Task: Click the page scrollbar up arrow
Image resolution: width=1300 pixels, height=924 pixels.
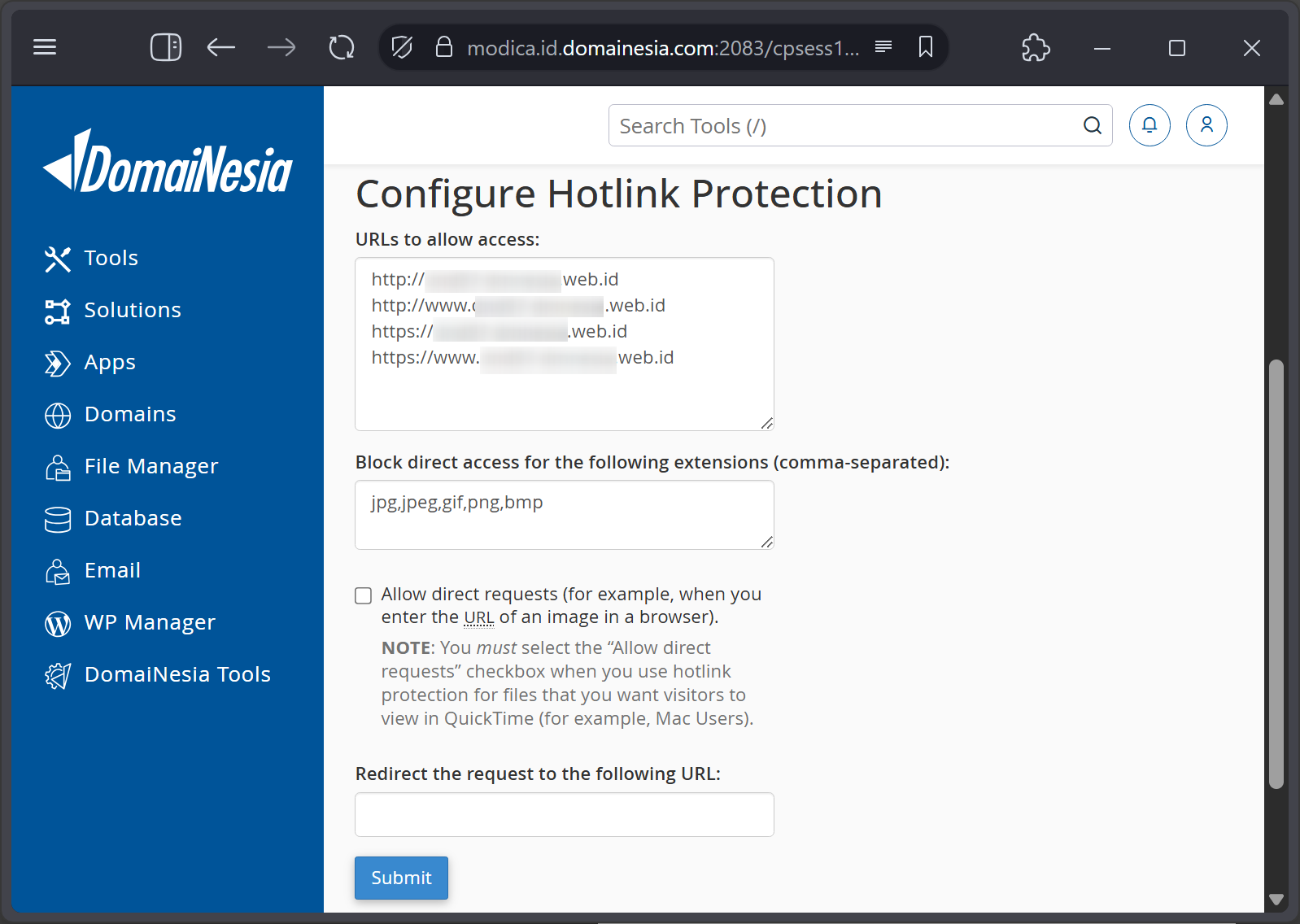Action: 1276,99
